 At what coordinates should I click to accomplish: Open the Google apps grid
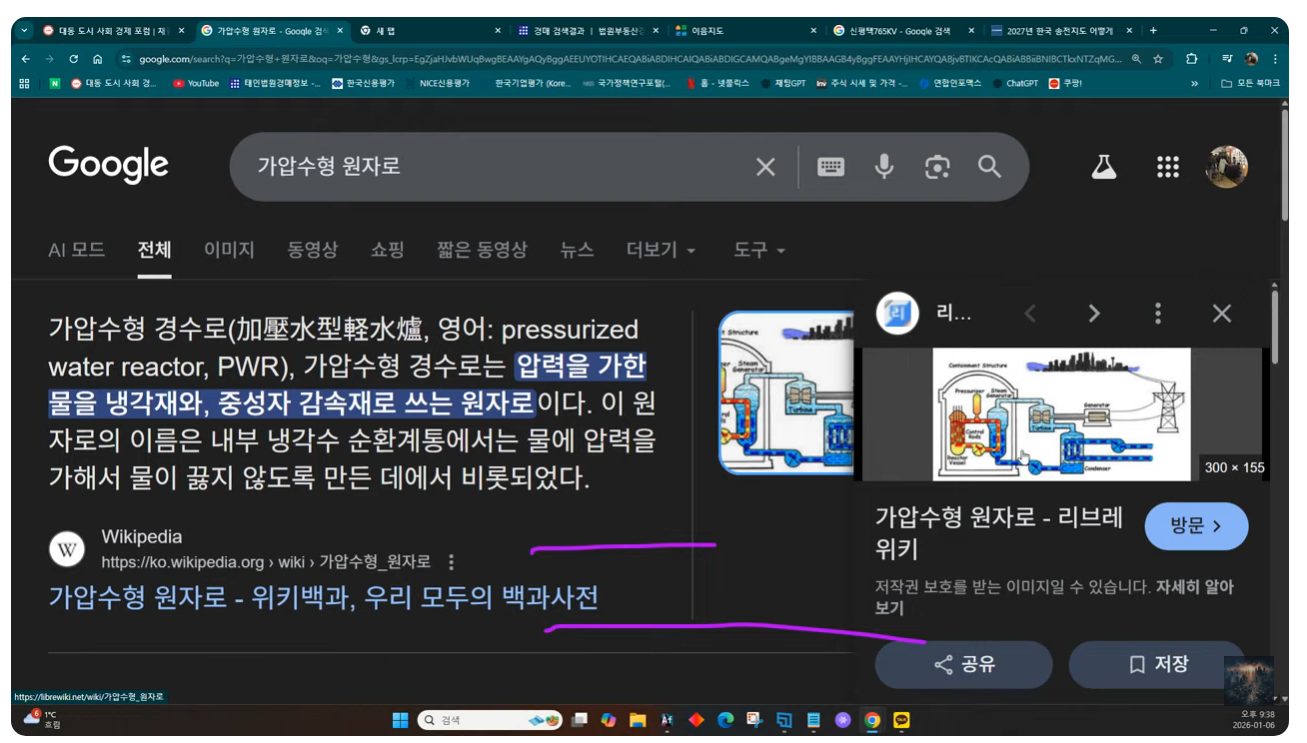pyautogui.click(x=1168, y=167)
